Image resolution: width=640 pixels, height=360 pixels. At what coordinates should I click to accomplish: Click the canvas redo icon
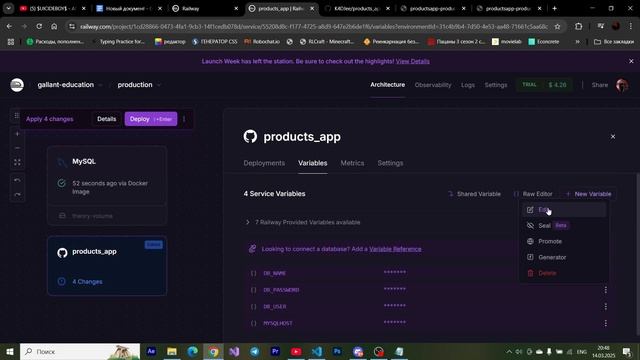pos(17,195)
